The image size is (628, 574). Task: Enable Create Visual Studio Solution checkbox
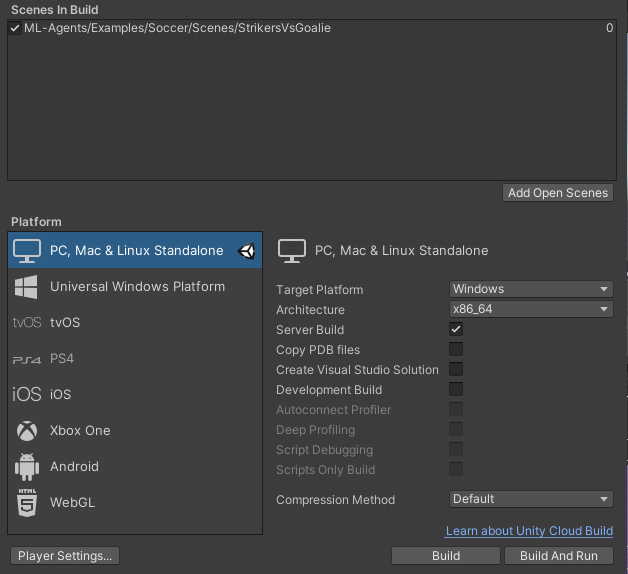click(456, 369)
